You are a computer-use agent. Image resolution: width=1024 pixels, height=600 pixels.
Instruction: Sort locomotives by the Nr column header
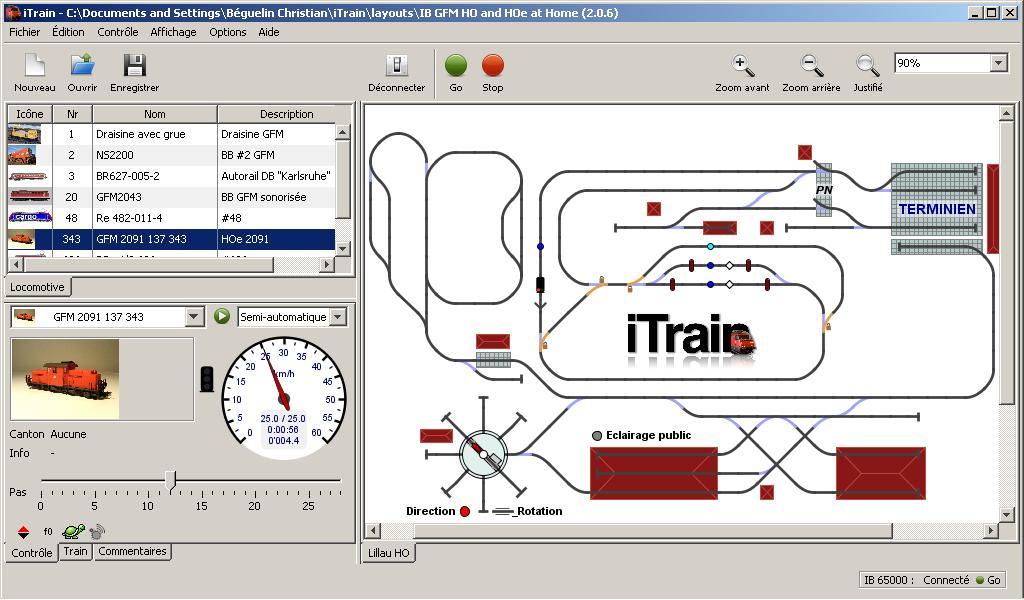[72, 114]
